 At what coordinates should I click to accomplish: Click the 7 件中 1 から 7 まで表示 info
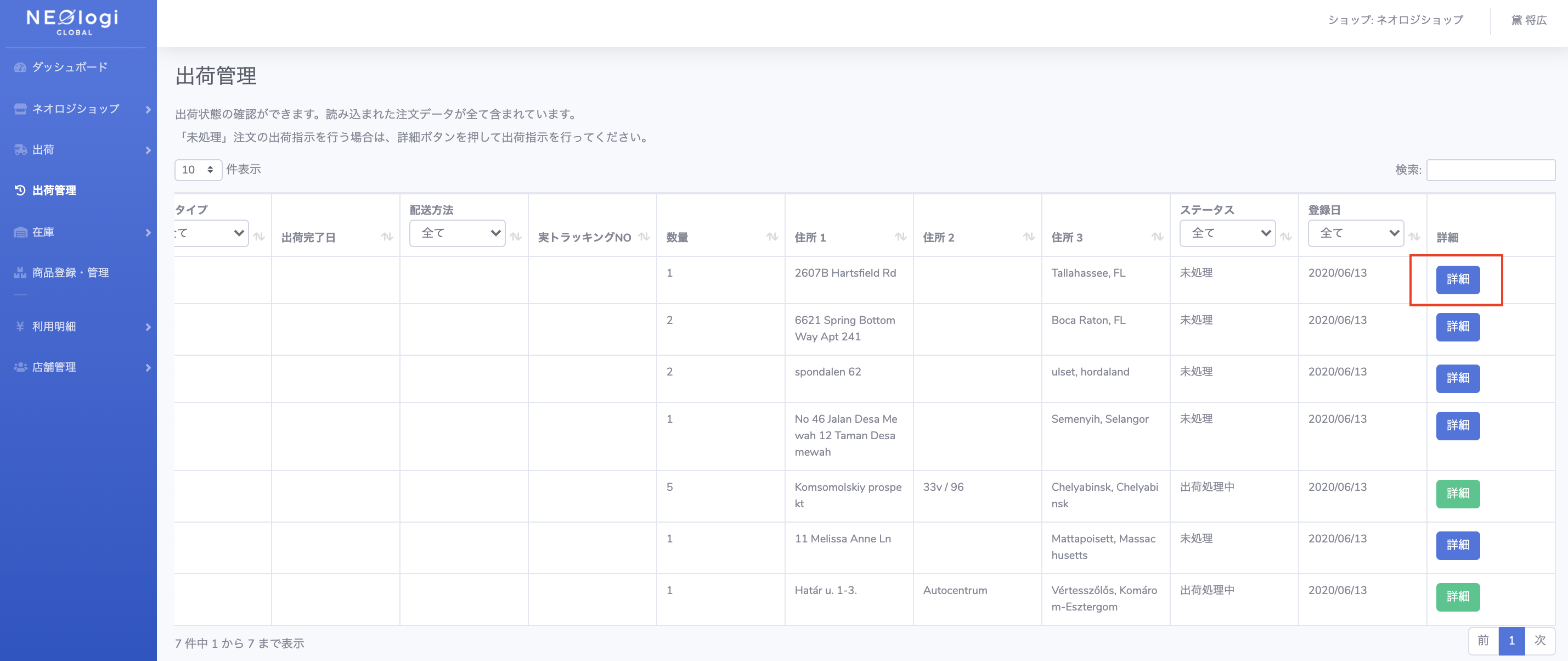239,643
